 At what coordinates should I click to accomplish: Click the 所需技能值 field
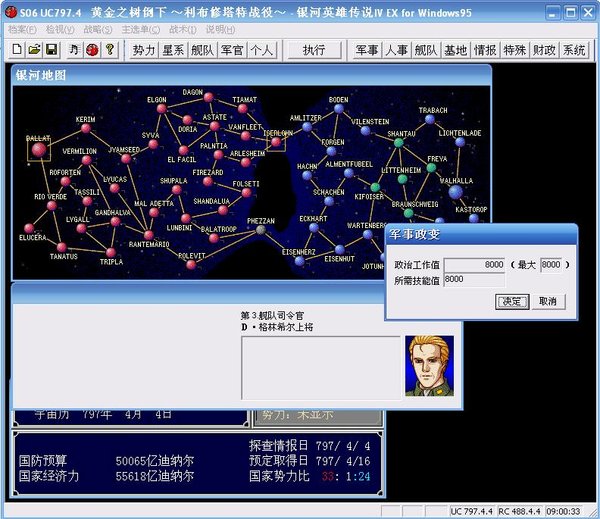pos(474,280)
